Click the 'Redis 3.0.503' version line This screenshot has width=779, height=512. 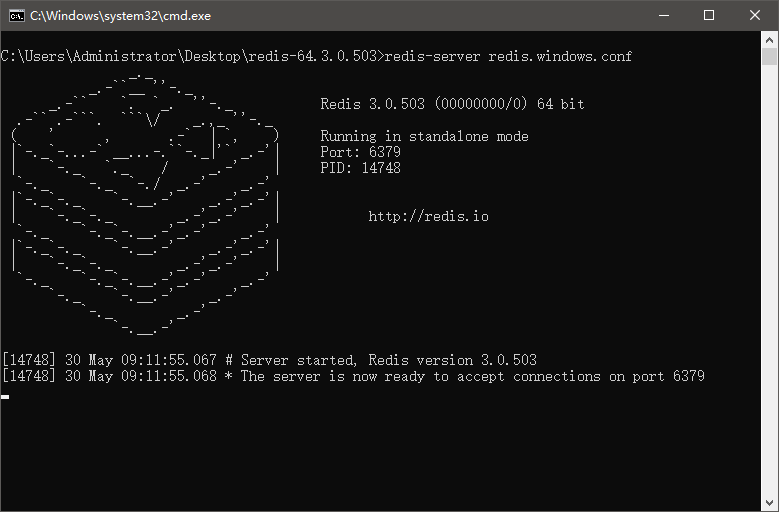coord(452,104)
